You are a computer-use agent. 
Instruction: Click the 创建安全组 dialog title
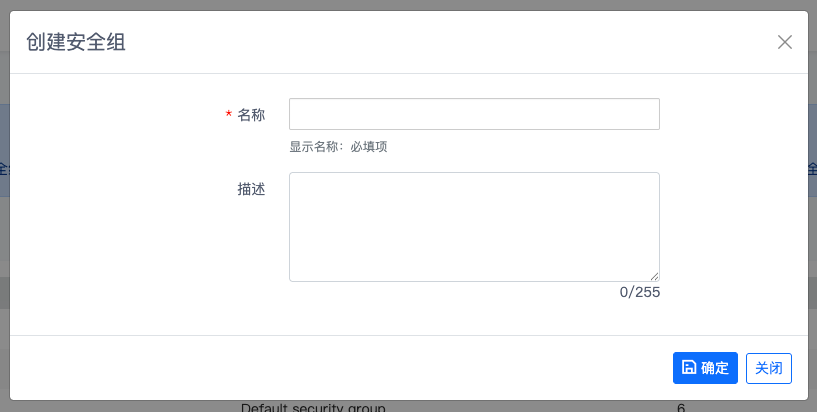(x=76, y=42)
